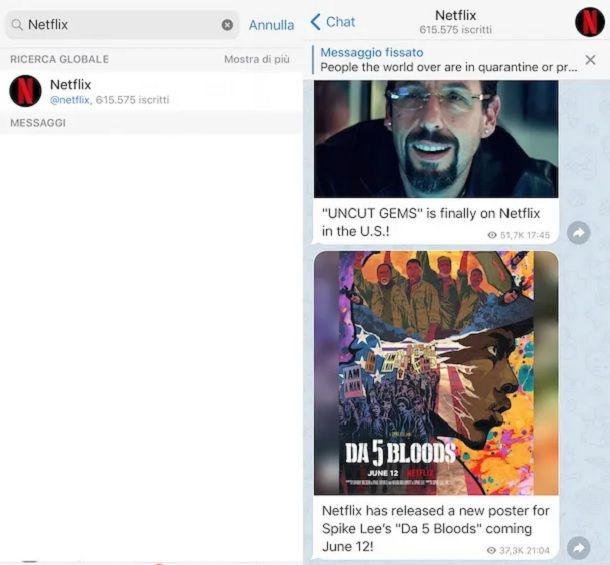This screenshot has height=565, width=610.
Task: Open Netflix profile picture in chat header
Action: 590,22
